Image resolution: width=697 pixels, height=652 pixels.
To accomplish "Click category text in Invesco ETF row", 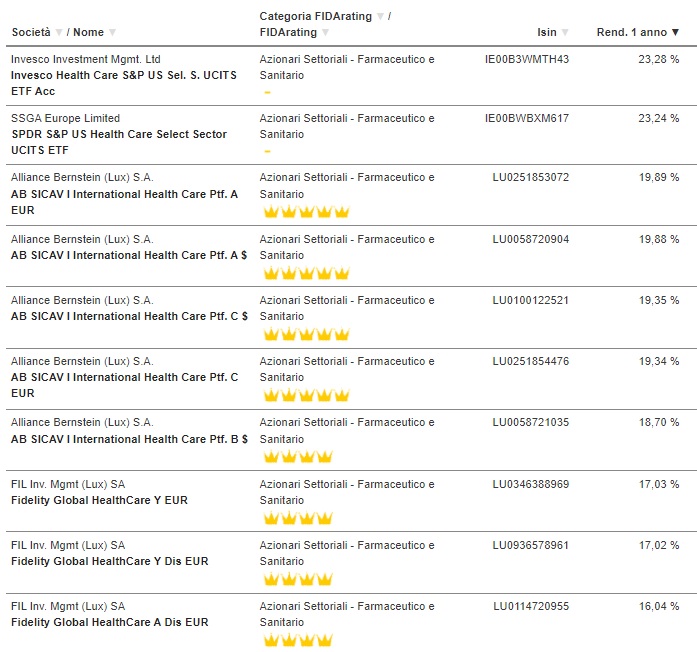I will point(347,67).
